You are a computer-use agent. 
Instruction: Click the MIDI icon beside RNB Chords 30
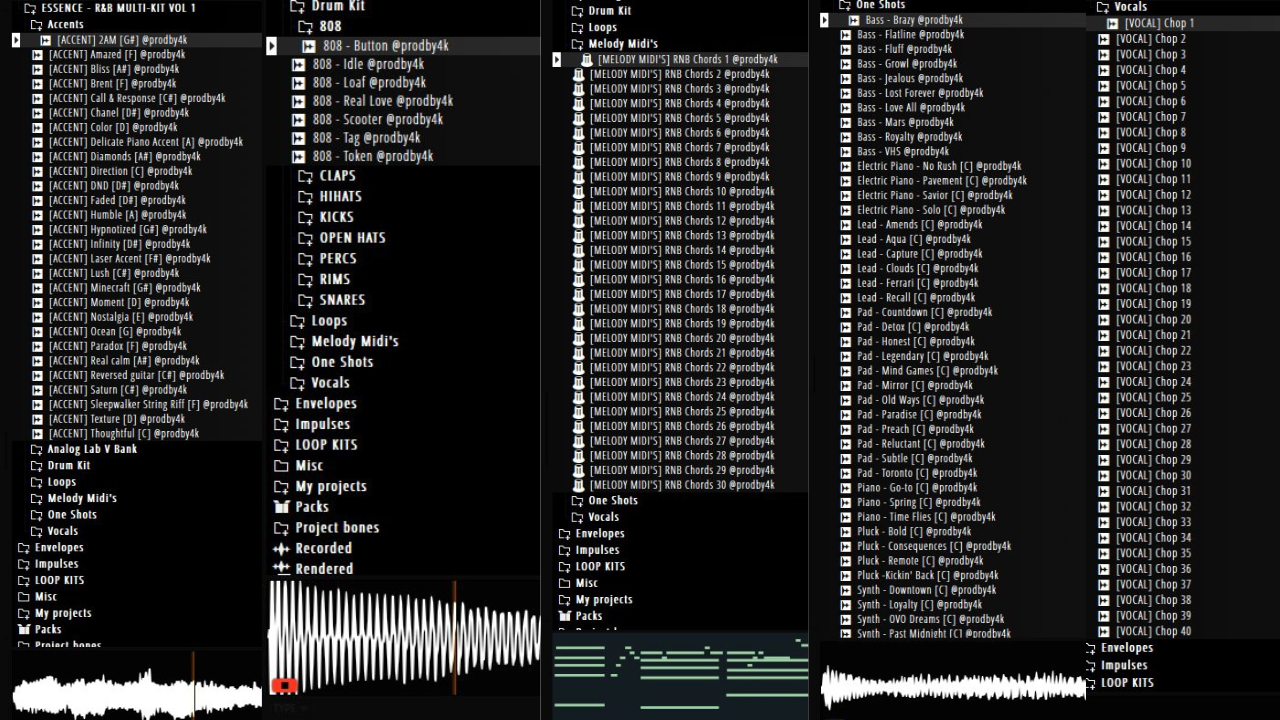[x=578, y=485]
